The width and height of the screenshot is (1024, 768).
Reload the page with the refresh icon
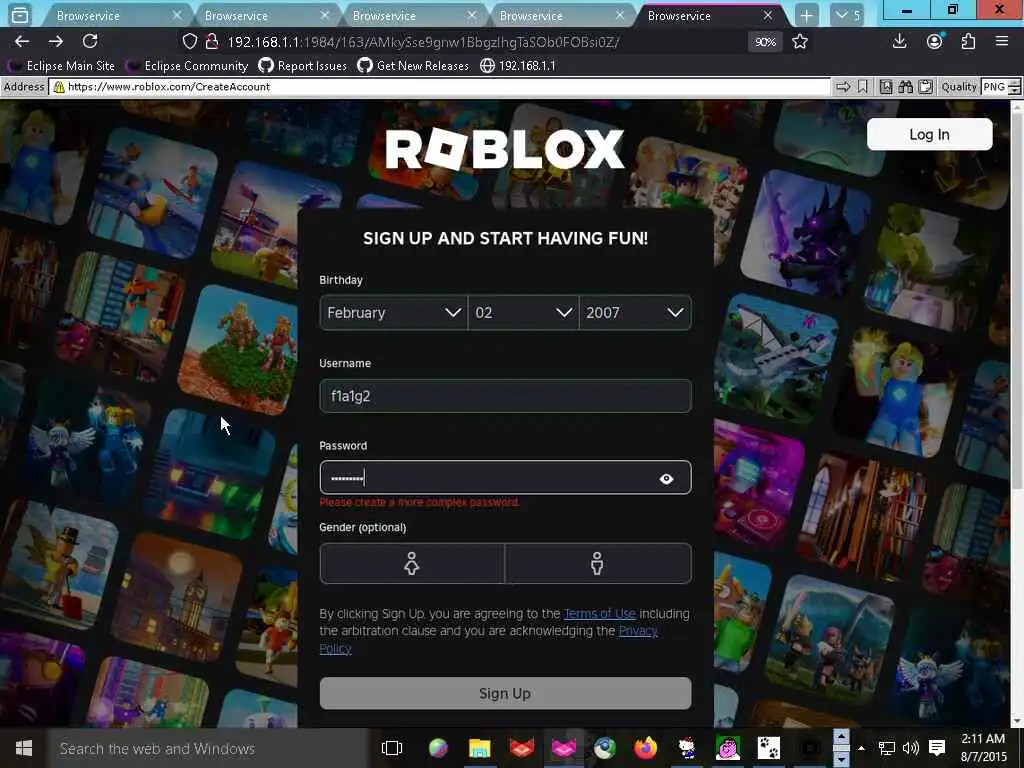(x=90, y=42)
